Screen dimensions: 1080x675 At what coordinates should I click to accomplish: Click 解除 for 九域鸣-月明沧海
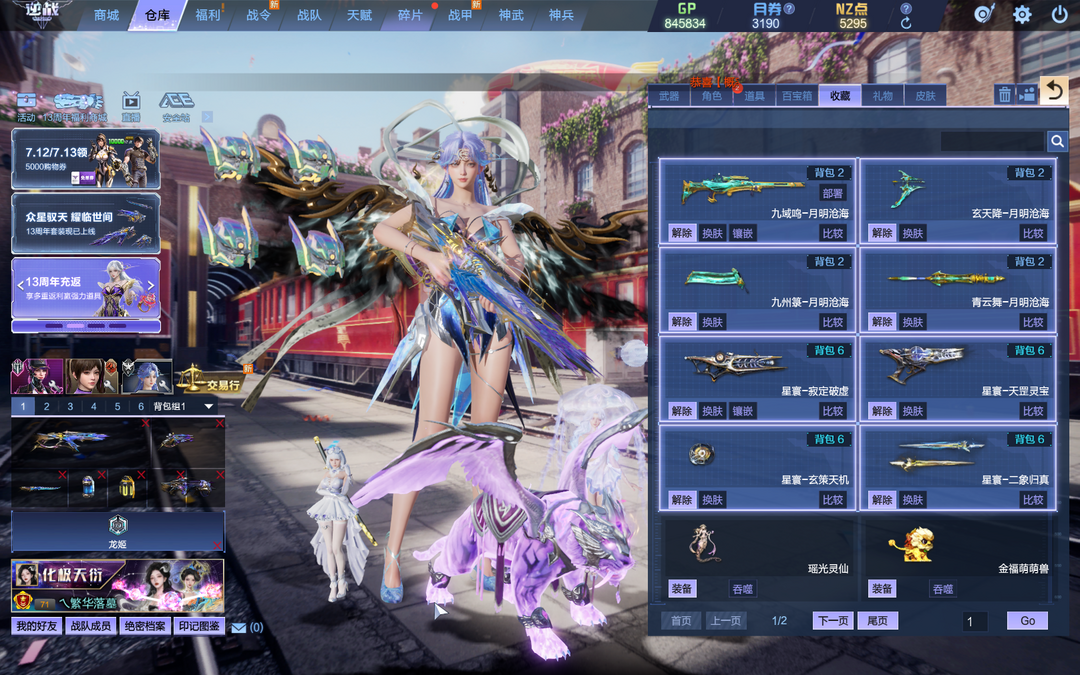(682, 233)
